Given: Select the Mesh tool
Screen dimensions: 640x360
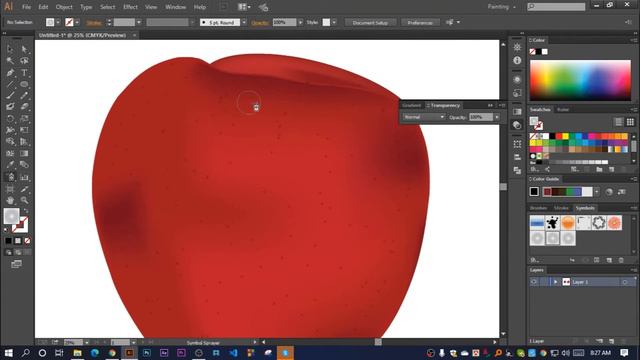Looking at the screenshot, I should click(10, 153).
